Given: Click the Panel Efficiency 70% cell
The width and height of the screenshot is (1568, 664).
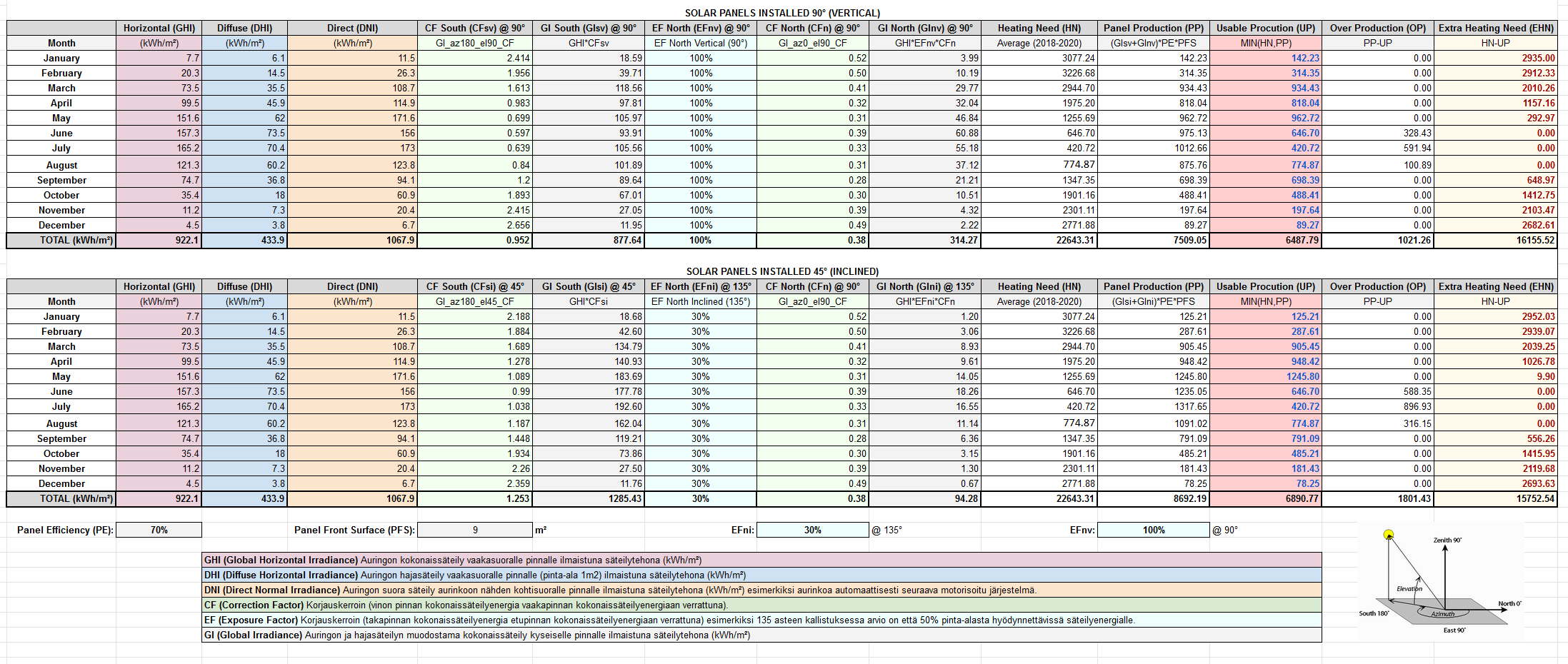Looking at the screenshot, I should pos(159,530).
